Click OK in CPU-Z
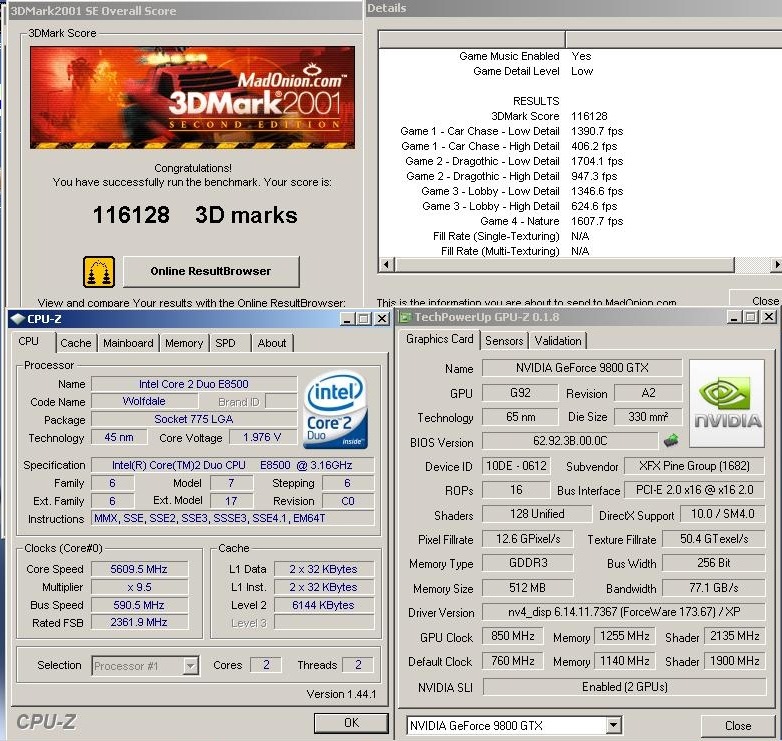This screenshot has width=782, height=741. [351, 723]
